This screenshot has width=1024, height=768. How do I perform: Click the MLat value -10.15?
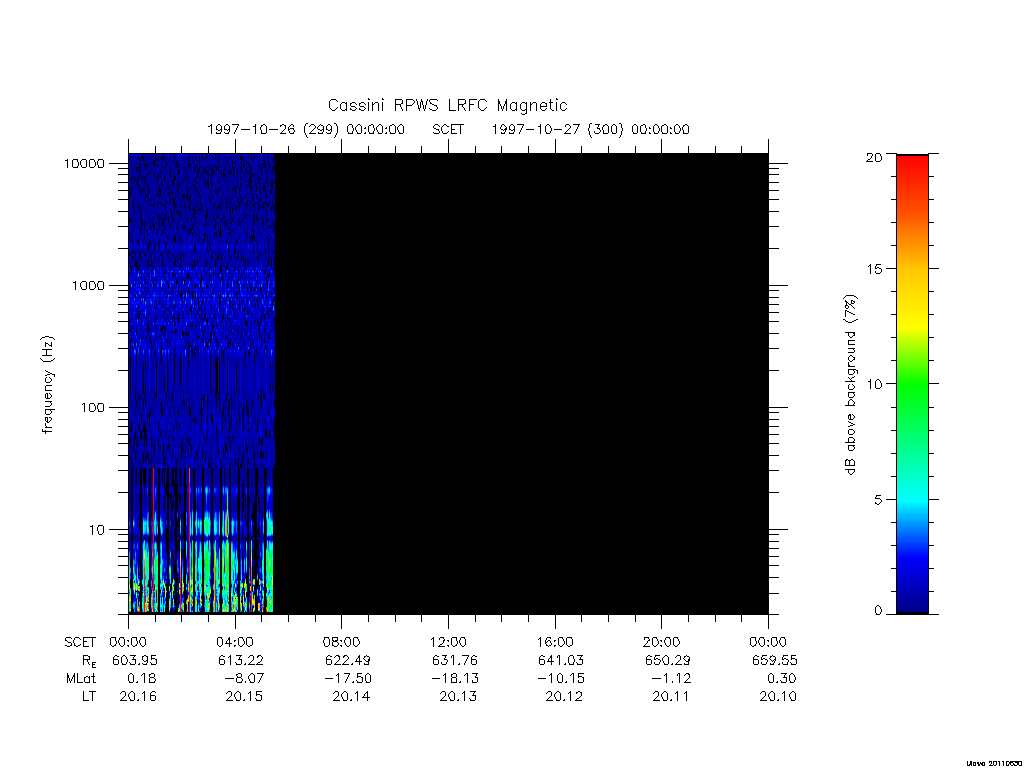point(561,679)
